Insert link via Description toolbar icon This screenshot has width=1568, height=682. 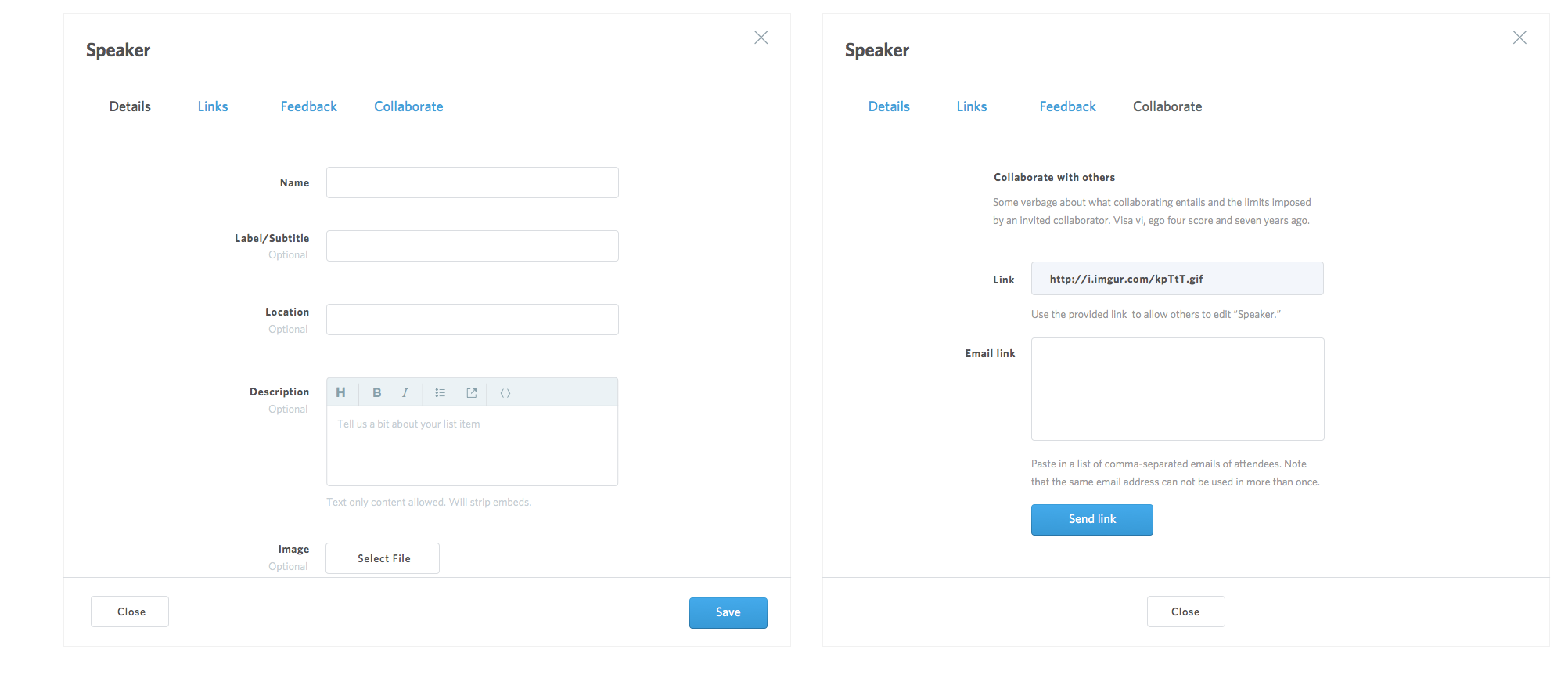point(472,392)
